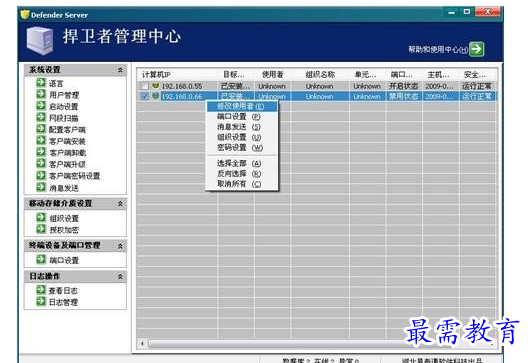Click the green arrow icon beside 查看日志
528x363 pixels.
pyautogui.click(x=41, y=290)
